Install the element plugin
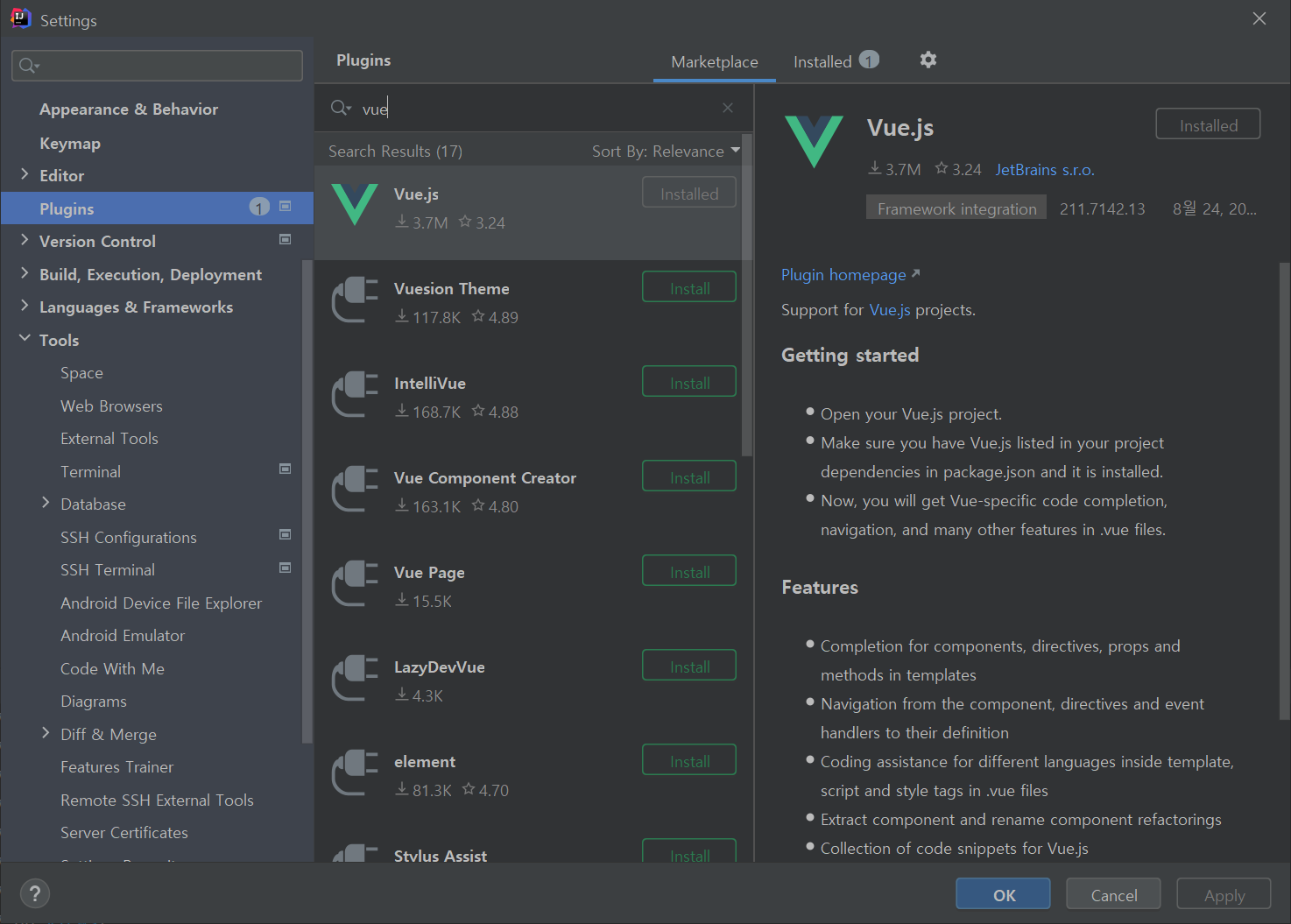This screenshot has width=1291, height=924. point(689,760)
